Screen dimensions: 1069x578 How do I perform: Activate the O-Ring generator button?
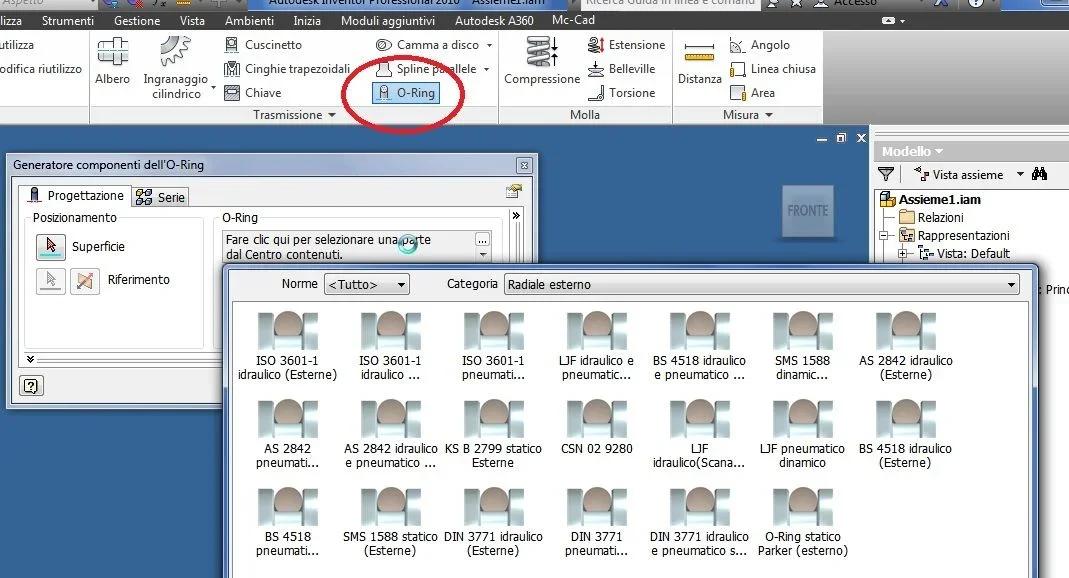click(x=406, y=93)
